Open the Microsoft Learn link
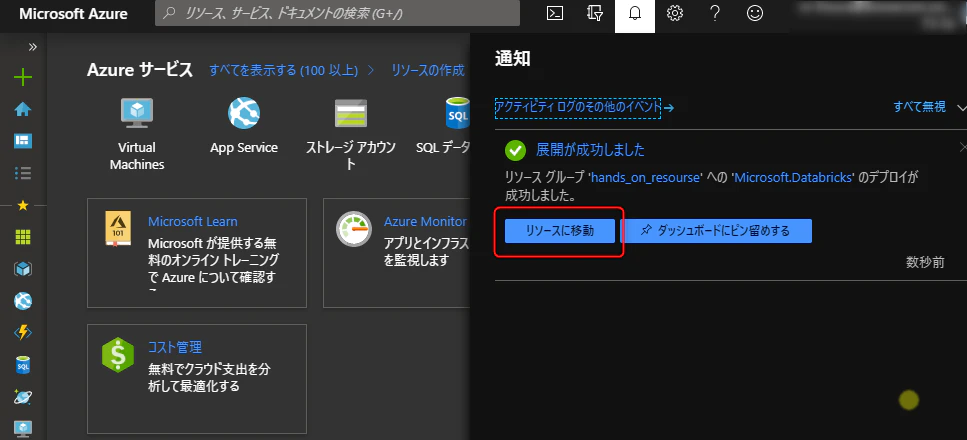 pyautogui.click(x=192, y=222)
